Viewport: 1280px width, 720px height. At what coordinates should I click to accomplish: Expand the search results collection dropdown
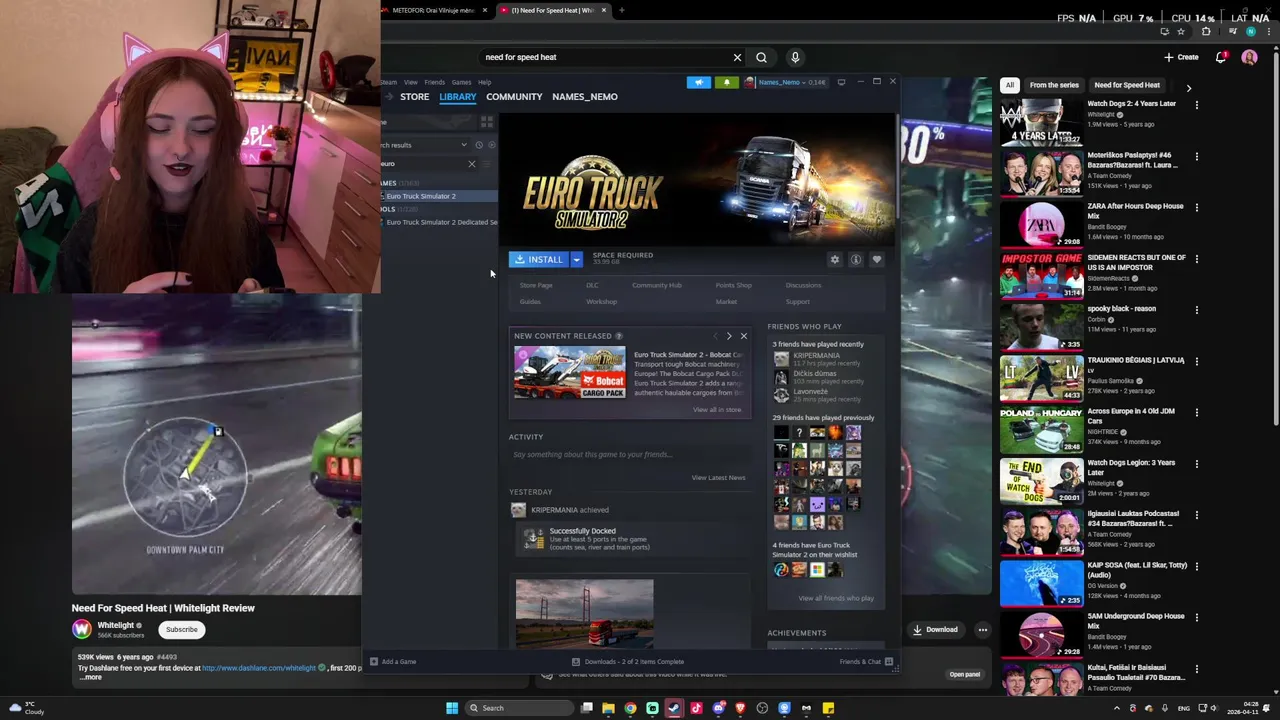464,145
